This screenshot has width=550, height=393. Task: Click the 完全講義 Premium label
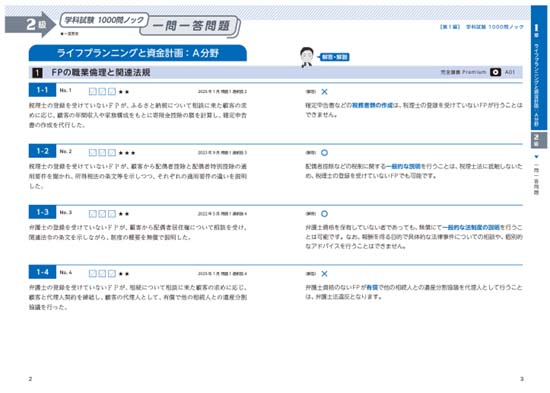click(463, 72)
